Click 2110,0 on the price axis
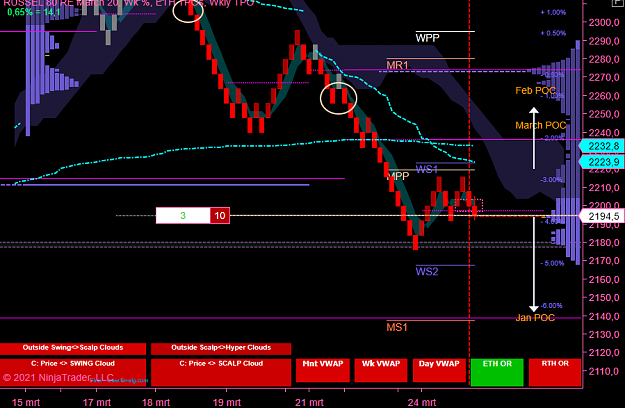This screenshot has height=408, width=625. pyautogui.click(x=604, y=371)
